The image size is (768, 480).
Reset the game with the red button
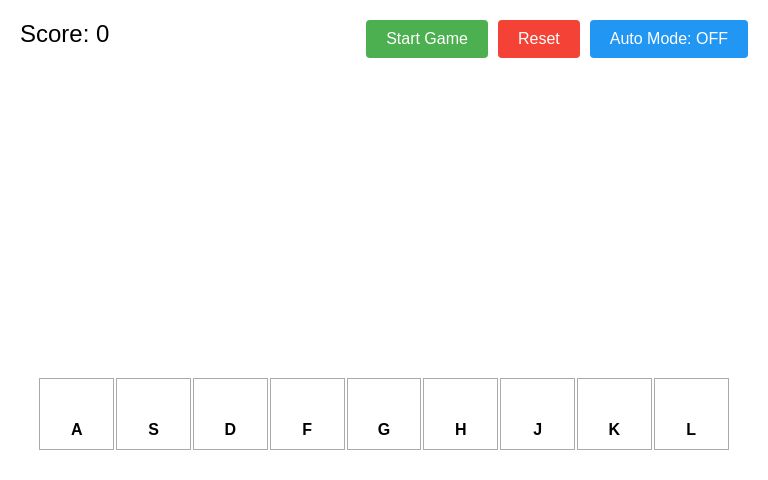click(x=539, y=39)
